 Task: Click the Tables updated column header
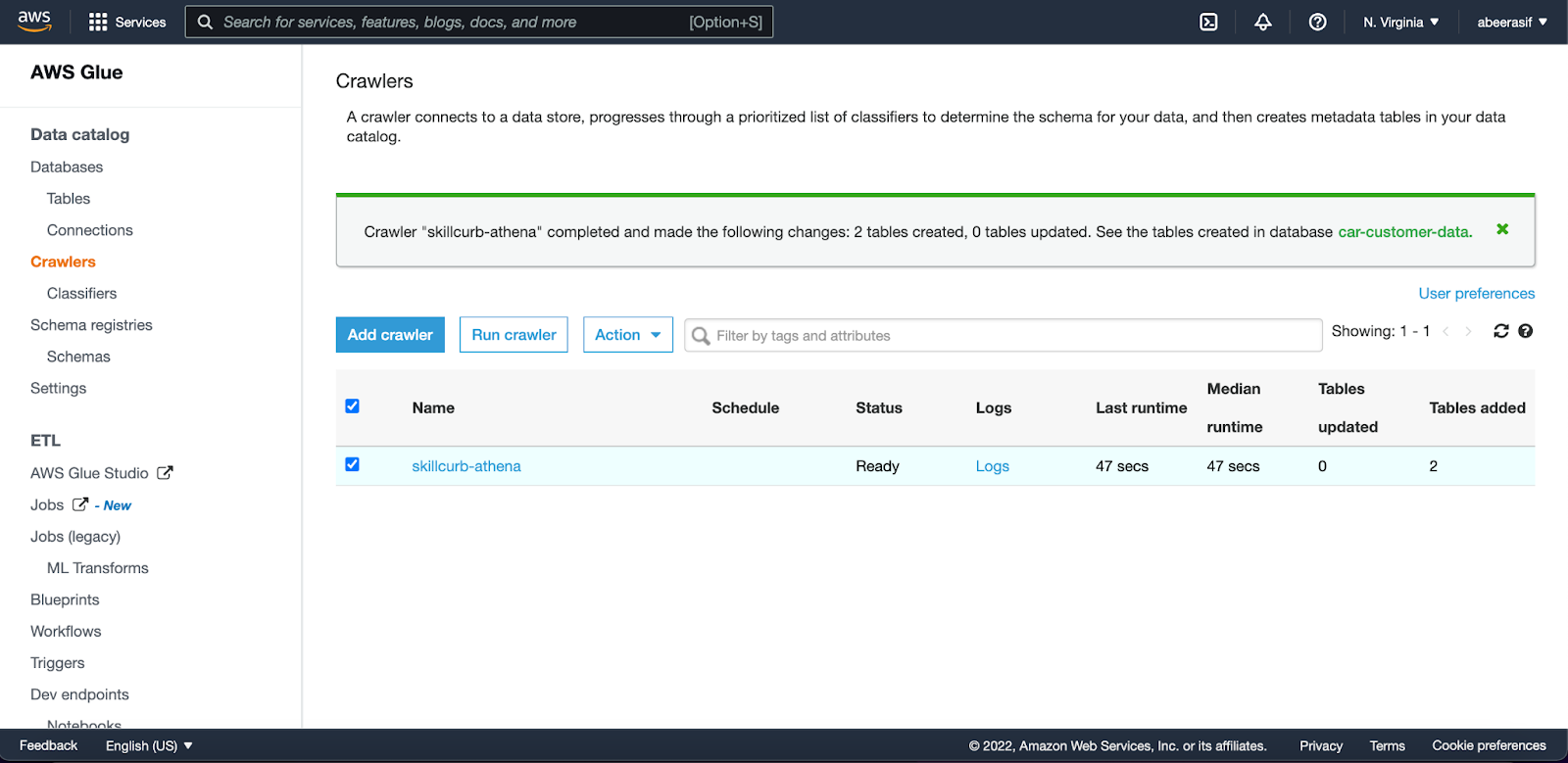pyautogui.click(x=1348, y=407)
